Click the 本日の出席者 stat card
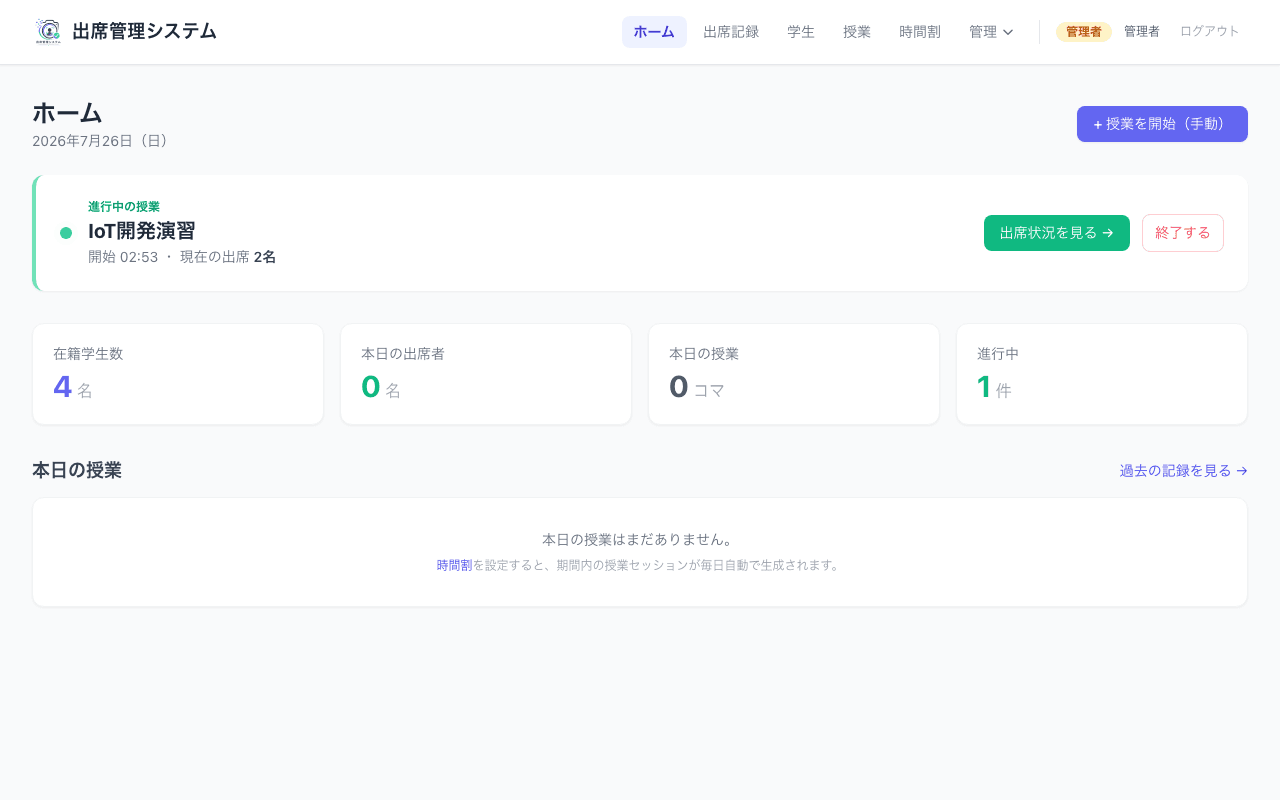This screenshot has height=800, width=1280. 486,374
